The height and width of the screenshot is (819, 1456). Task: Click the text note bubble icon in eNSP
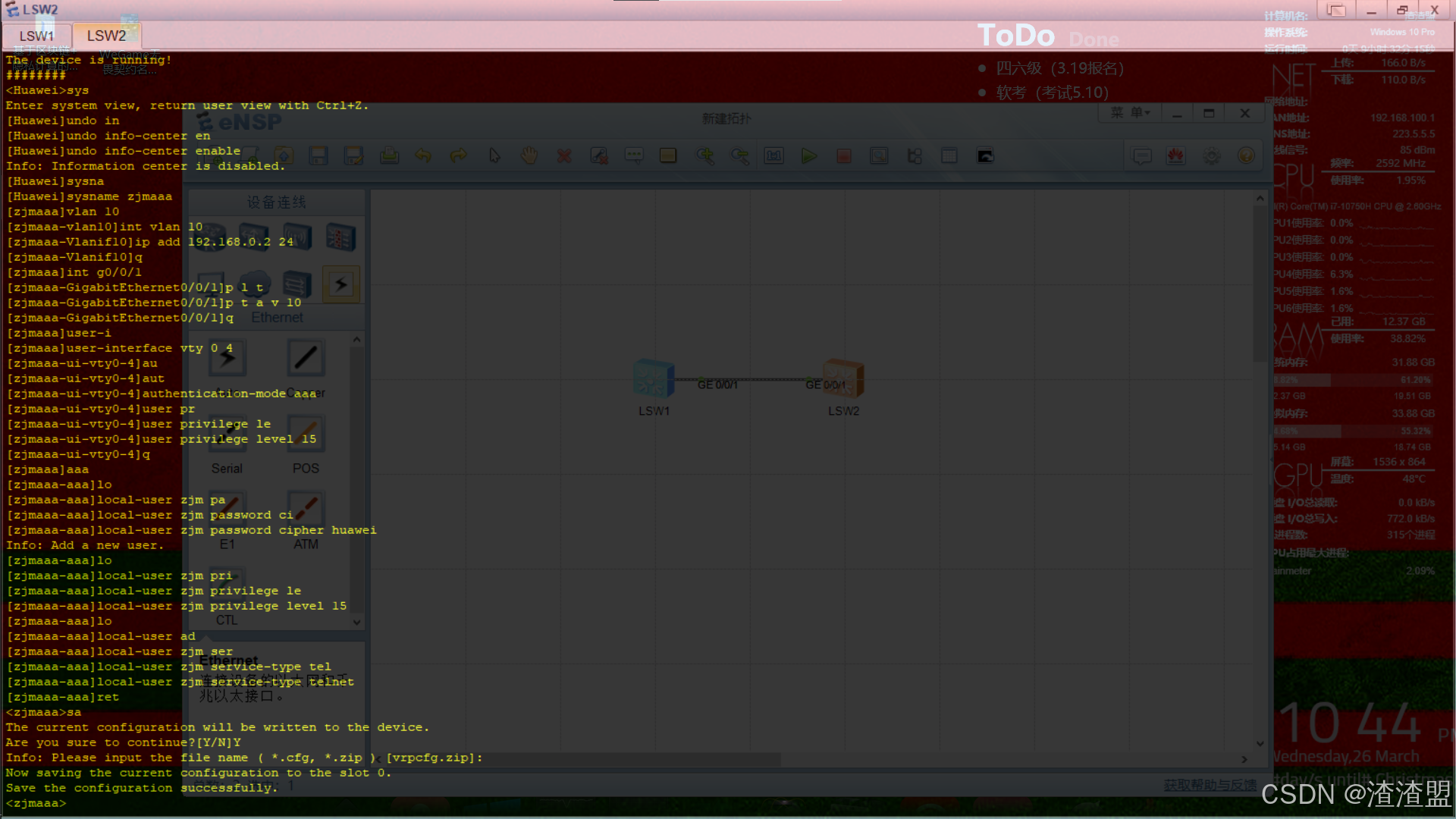tap(634, 156)
